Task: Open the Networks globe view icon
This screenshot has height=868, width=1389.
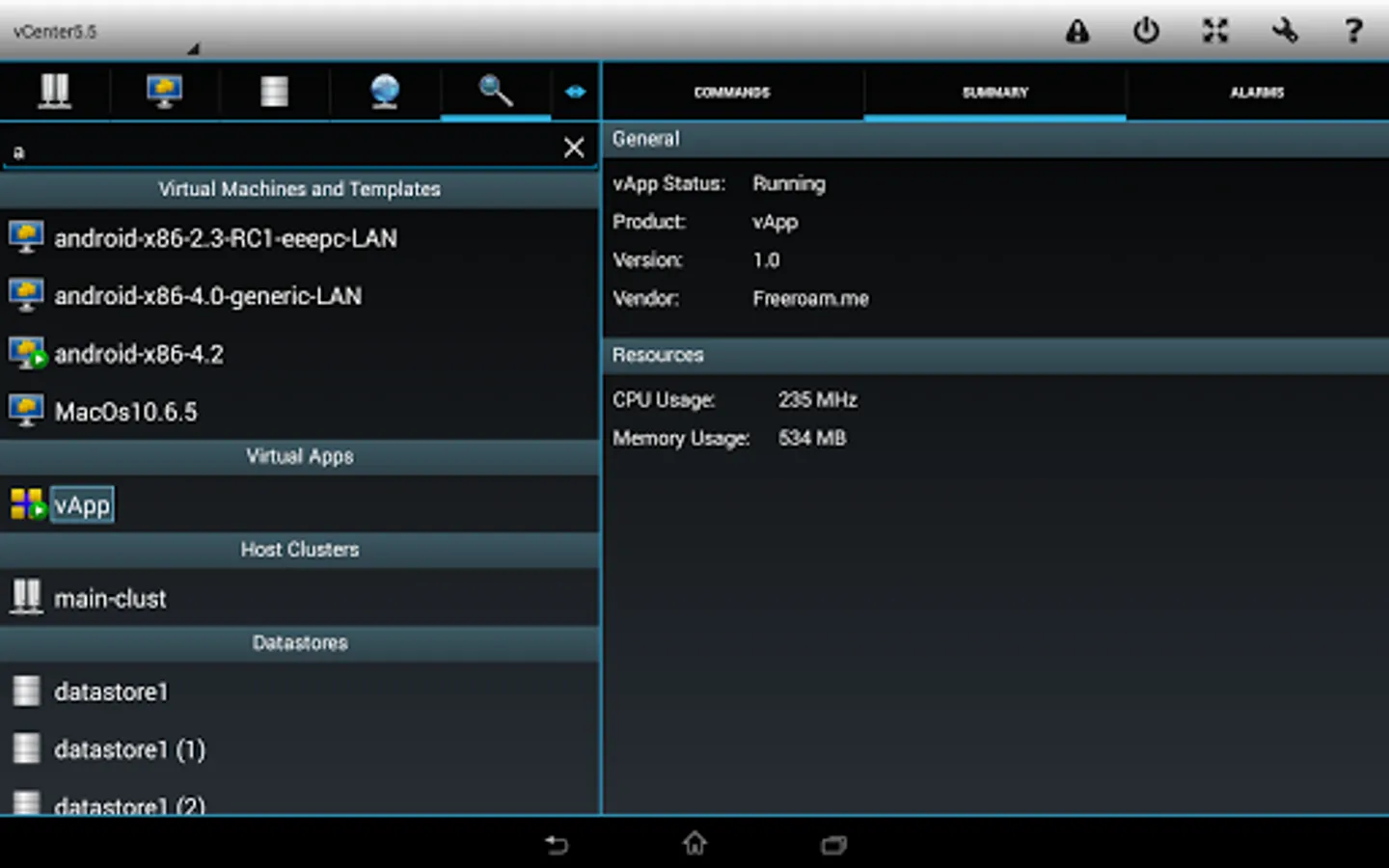Action: [x=385, y=91]
